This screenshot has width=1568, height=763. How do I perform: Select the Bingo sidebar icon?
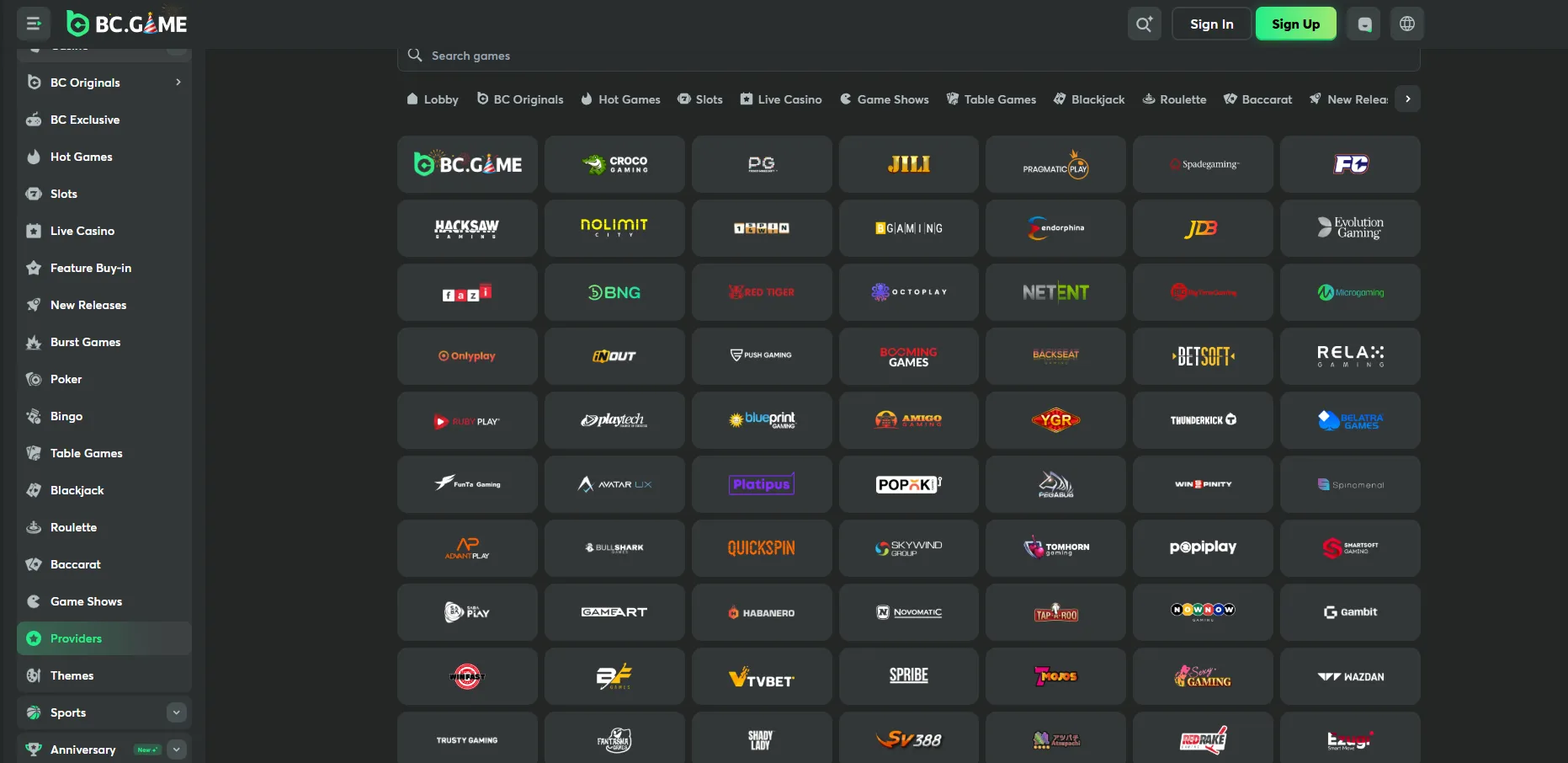pos(34,416)
